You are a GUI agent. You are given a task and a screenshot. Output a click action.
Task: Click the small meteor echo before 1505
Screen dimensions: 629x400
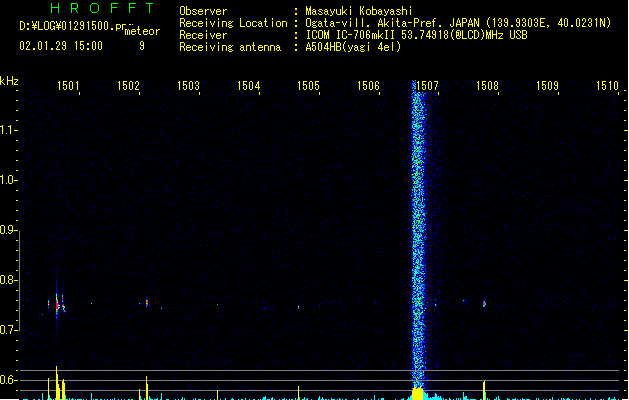pyautogui.click(x=298, y=307)
